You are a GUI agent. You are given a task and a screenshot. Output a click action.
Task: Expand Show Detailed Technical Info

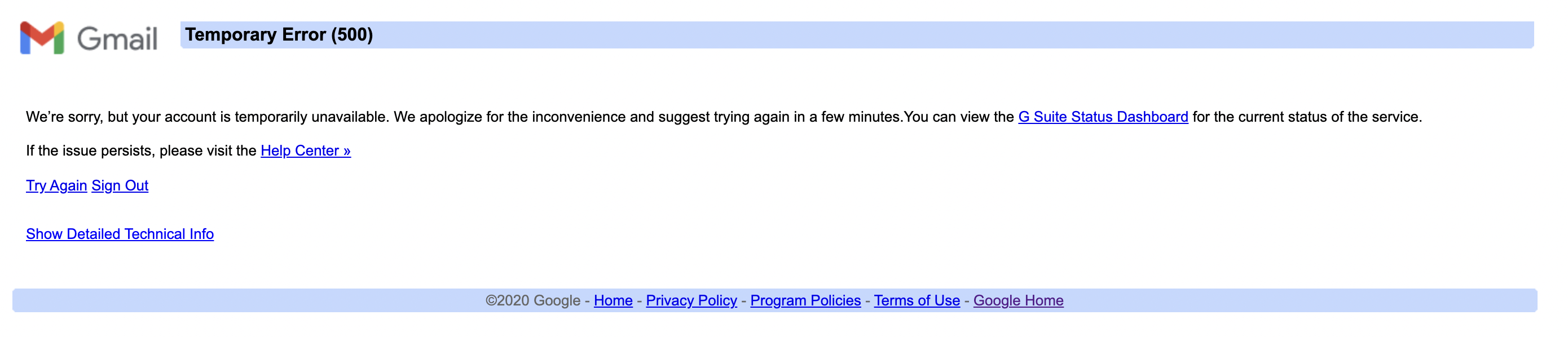coord(120,234)
